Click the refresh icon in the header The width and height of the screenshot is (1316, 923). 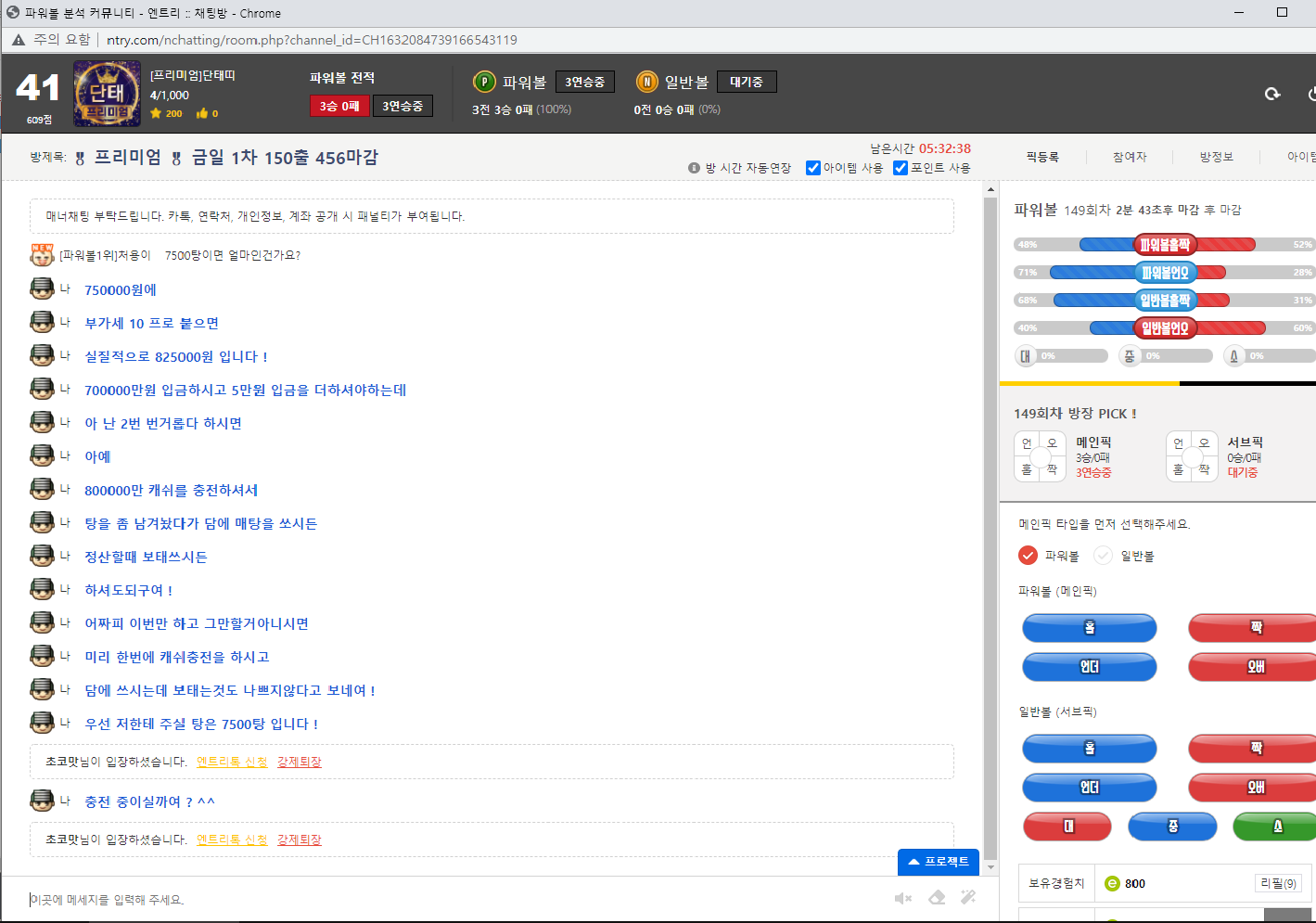click(x=1272, y=94)
